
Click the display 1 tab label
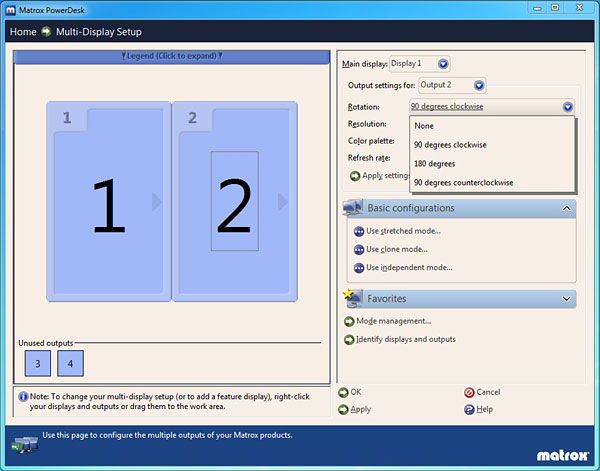point(67,118)
